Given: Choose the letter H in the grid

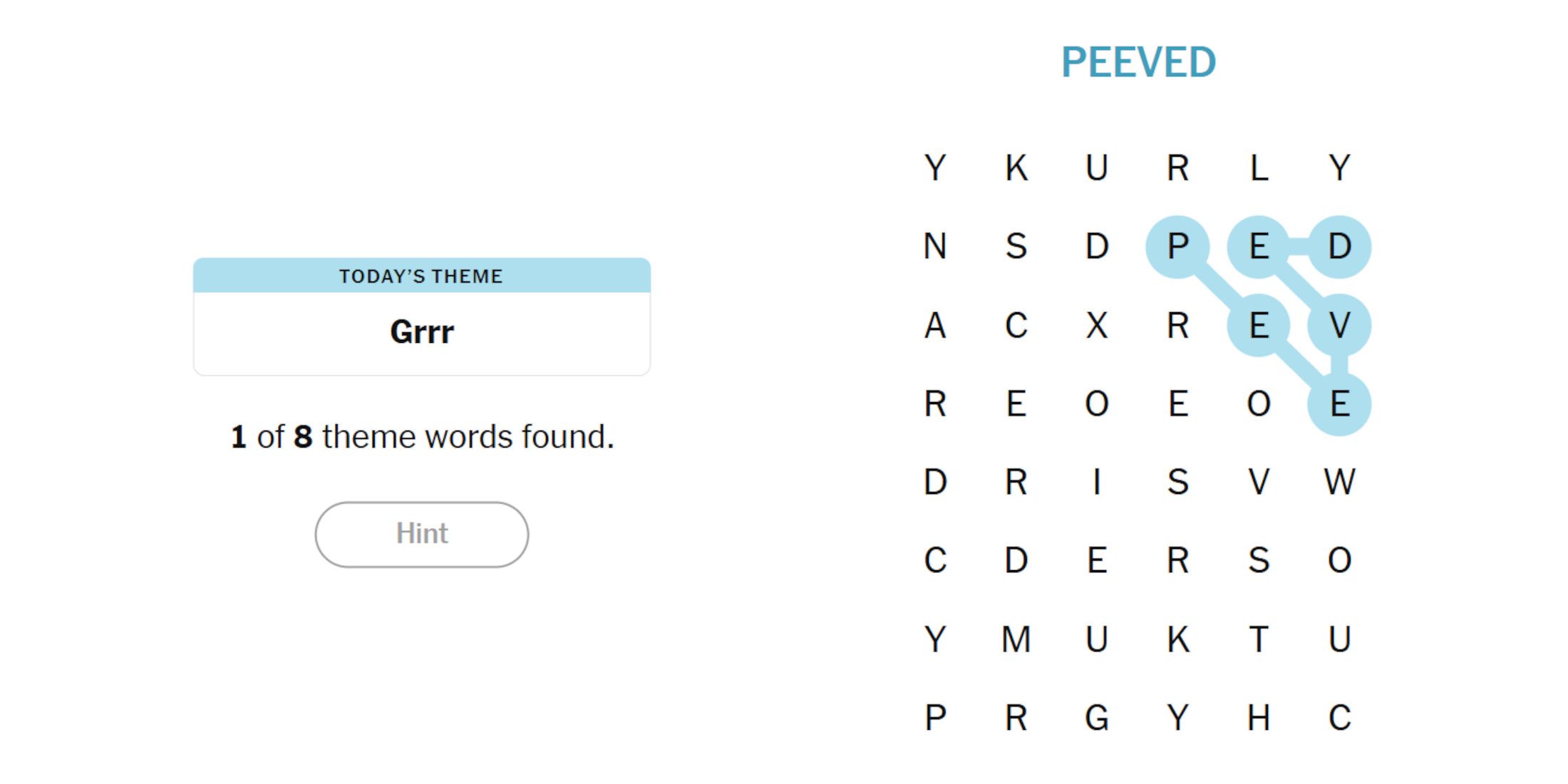Looking at the screenshot, I should click(1259, 717).
